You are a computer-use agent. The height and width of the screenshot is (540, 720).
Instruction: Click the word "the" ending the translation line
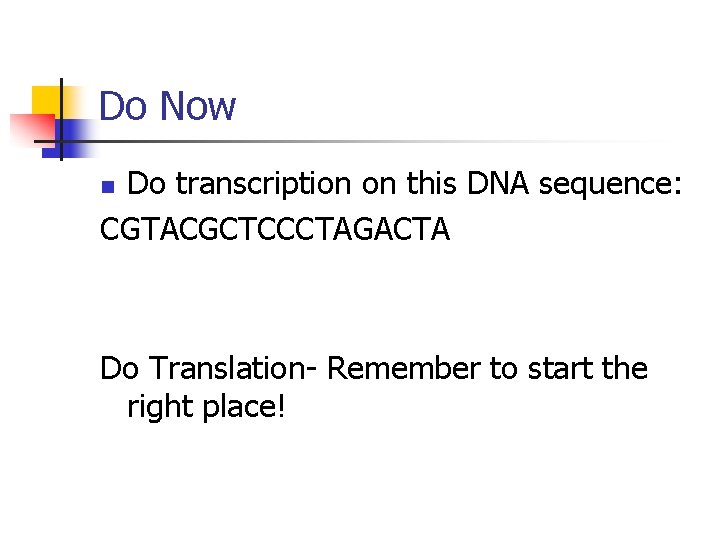coord(626,369)
